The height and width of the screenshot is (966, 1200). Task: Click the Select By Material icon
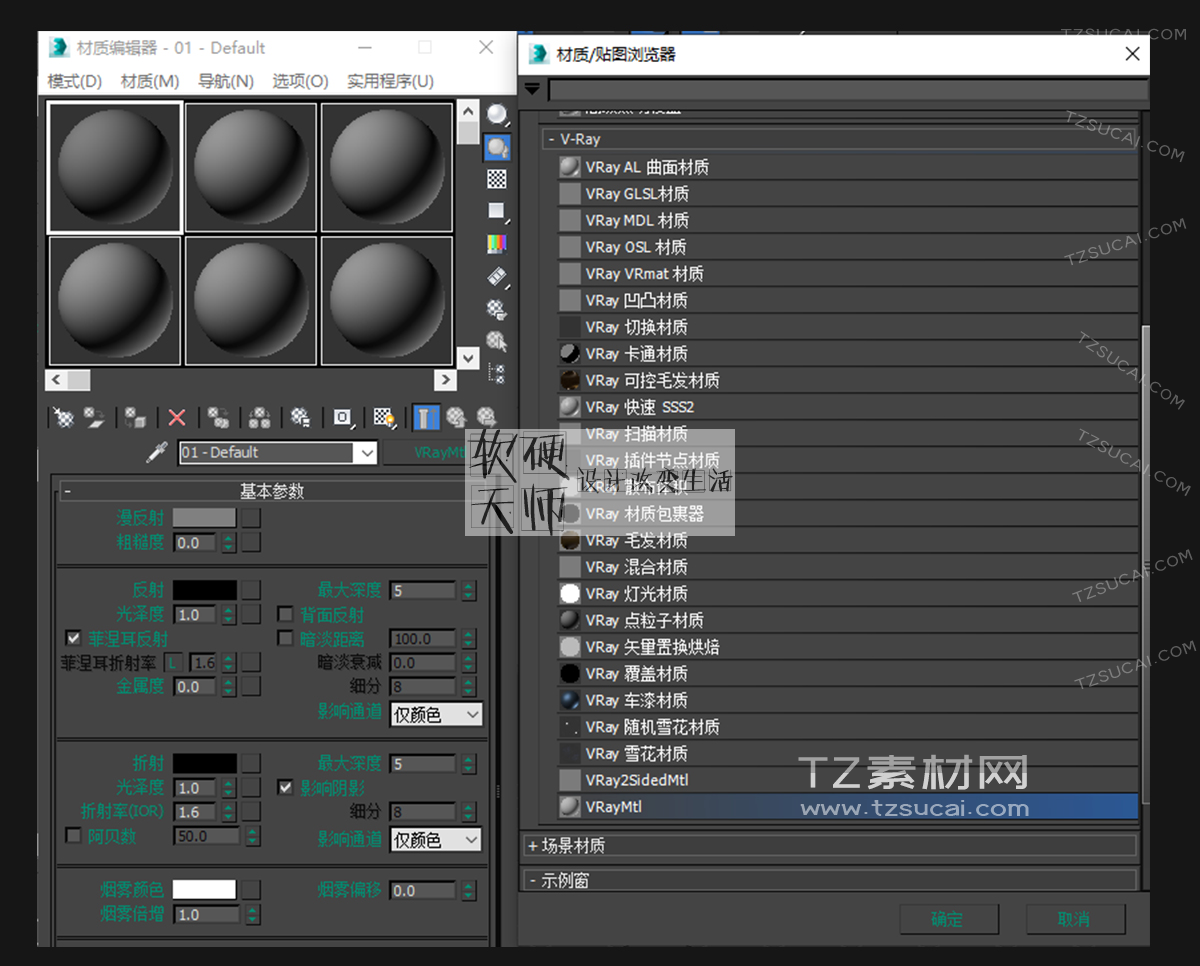pos(497,341)
